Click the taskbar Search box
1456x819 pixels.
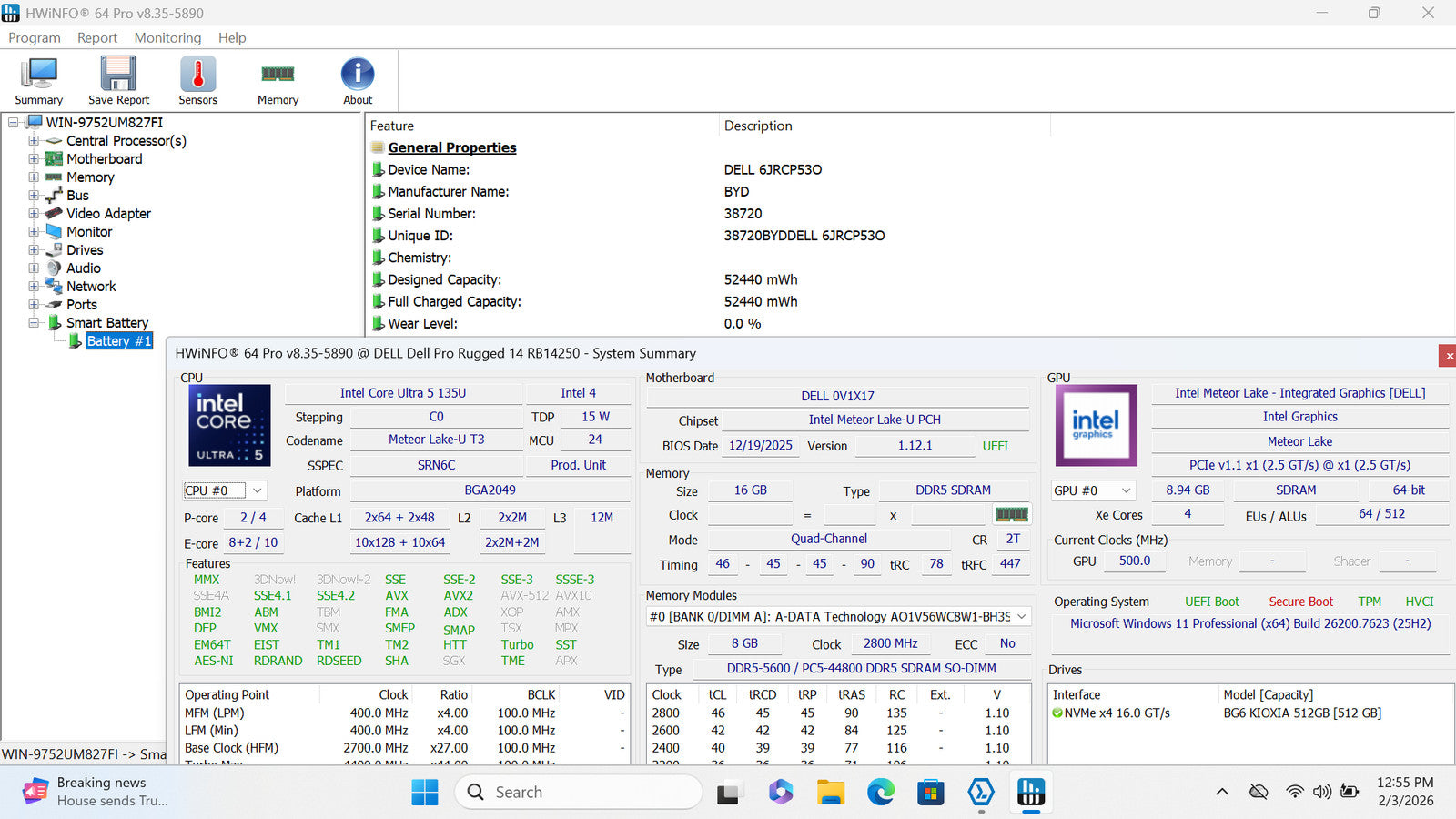(x=579, y=793)
